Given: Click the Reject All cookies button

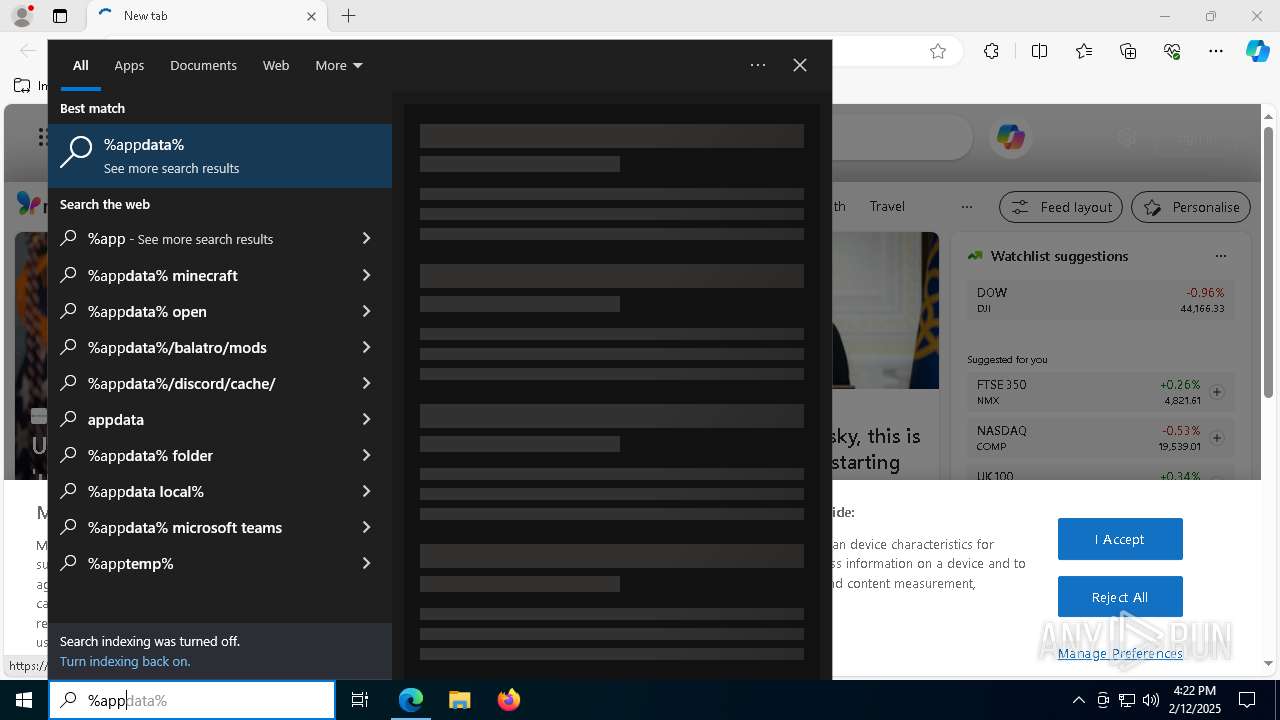Looking at the screenshot, I should pos(1120,597).
